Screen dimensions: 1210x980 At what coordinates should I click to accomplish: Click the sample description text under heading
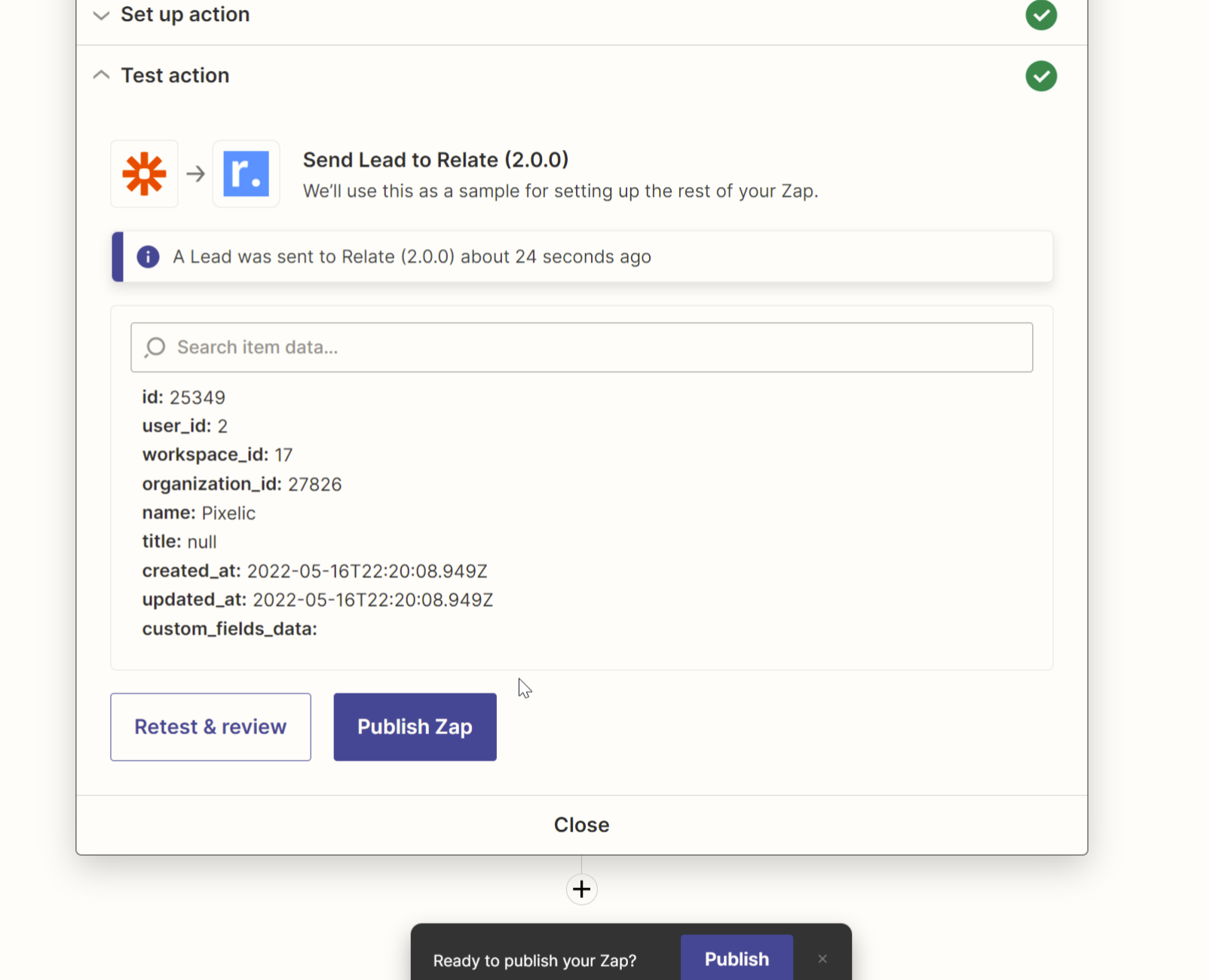click(560, 191)
